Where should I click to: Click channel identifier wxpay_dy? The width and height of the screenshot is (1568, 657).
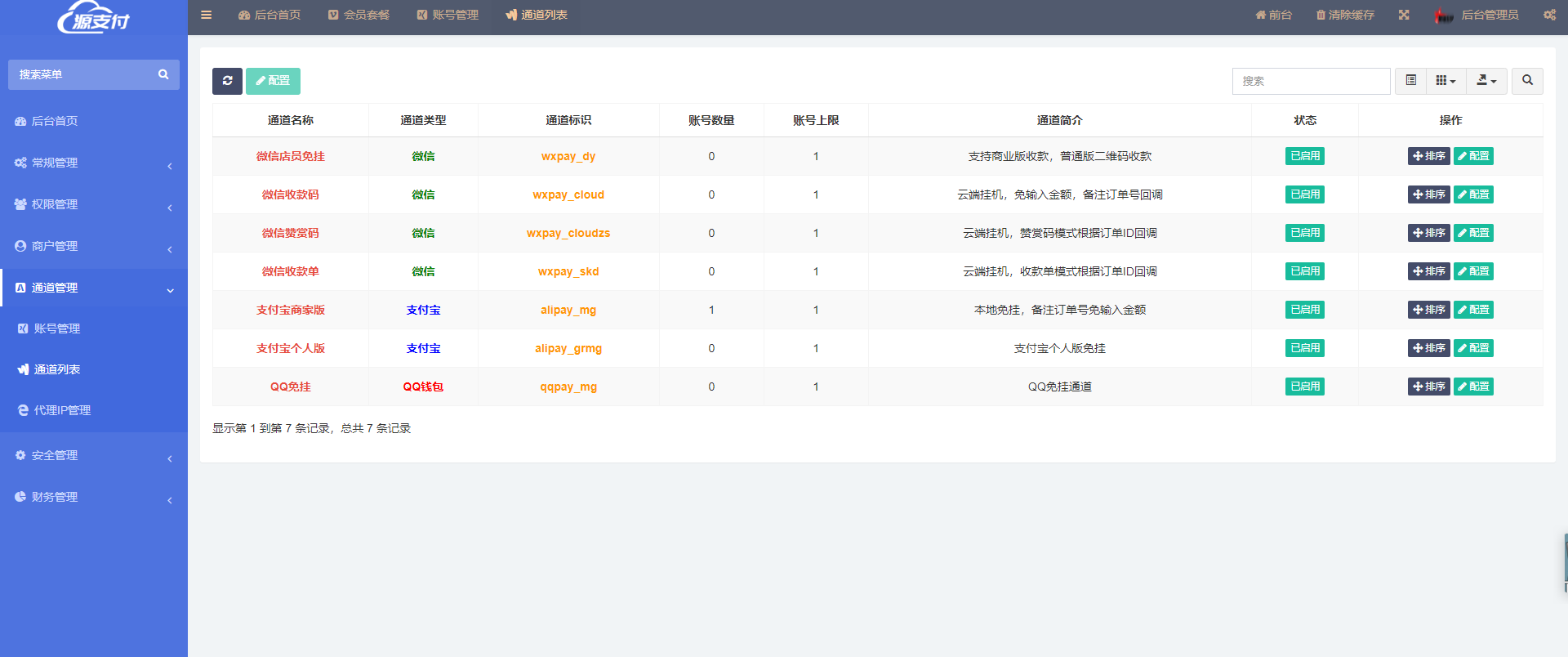pyautogui.click(x=568, y=156)
